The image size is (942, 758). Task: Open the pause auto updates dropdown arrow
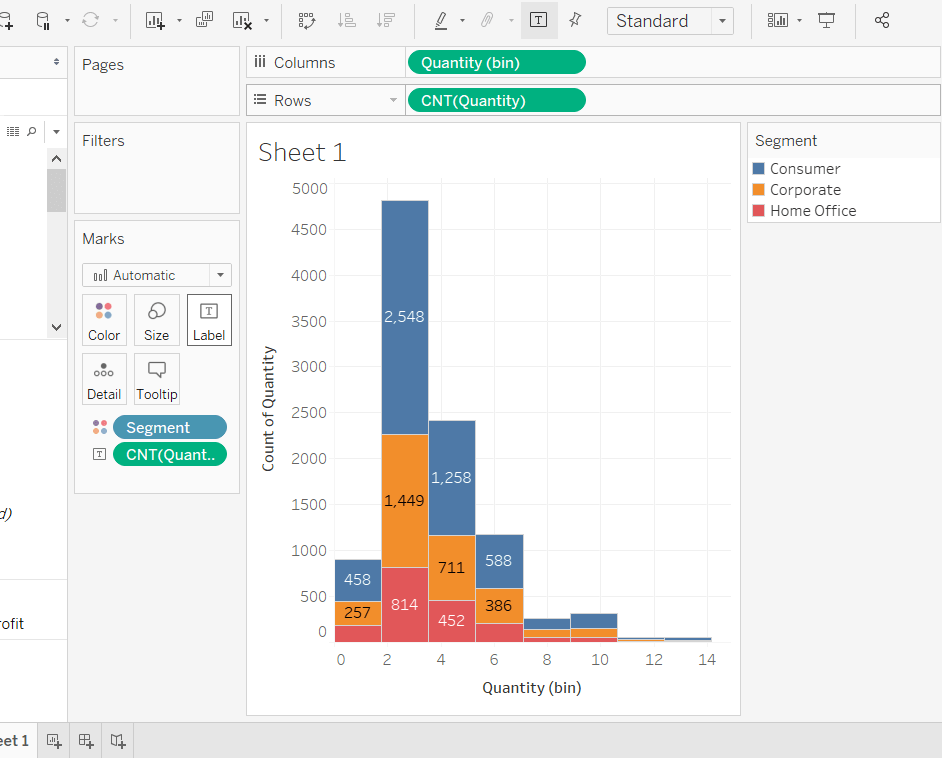pos(67,20)
